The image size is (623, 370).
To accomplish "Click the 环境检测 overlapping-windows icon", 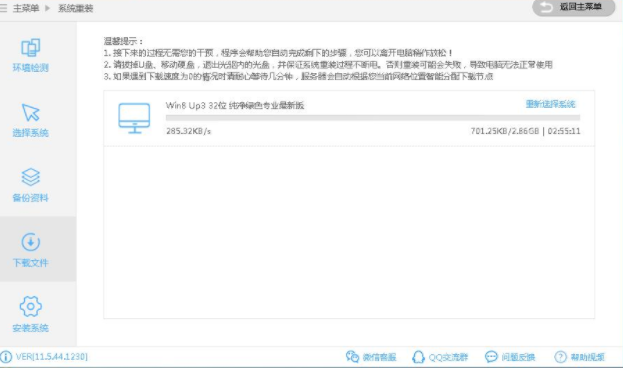I will pos(31,47).
